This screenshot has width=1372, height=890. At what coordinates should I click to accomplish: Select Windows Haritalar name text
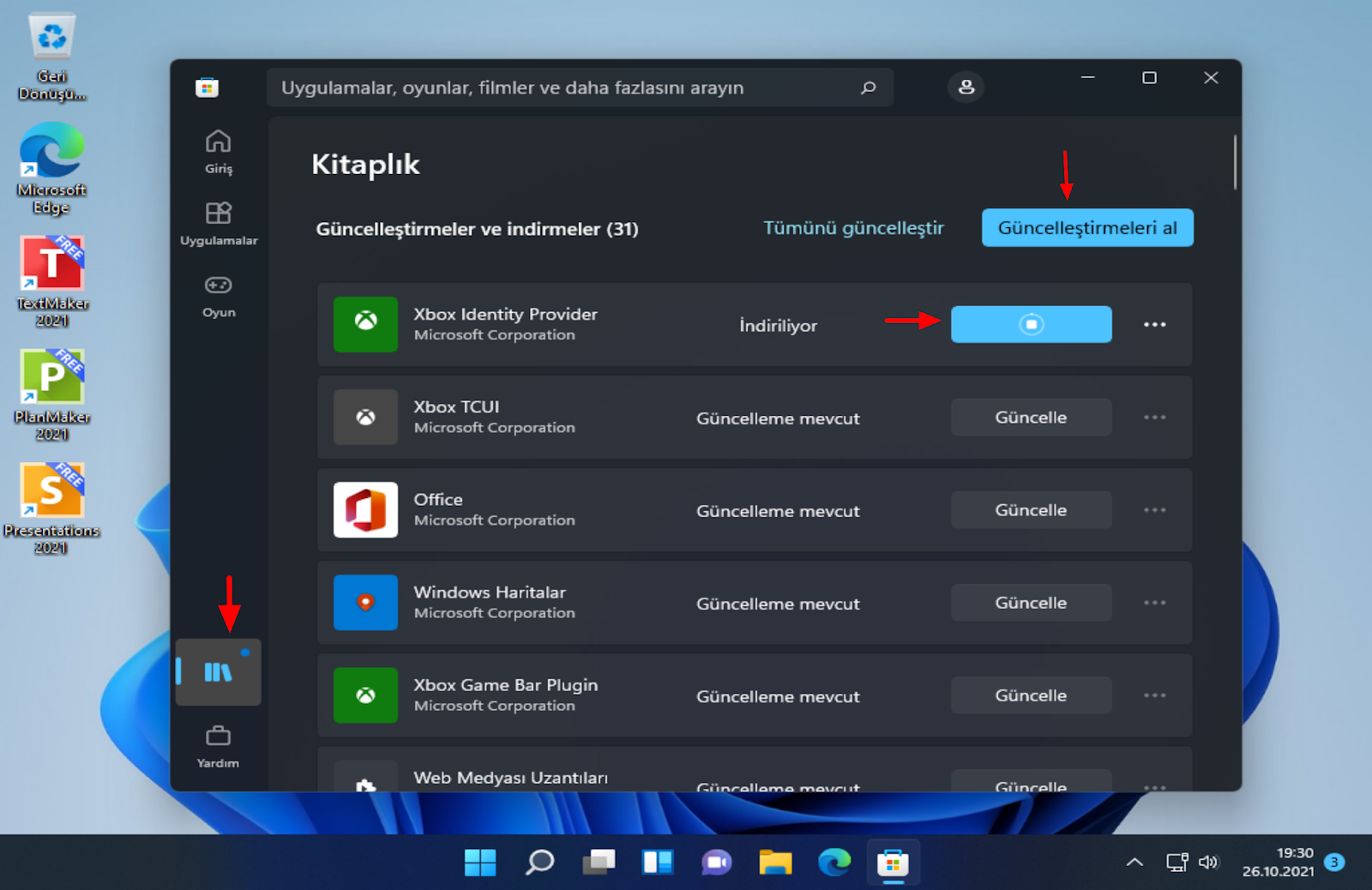(490, 592)
